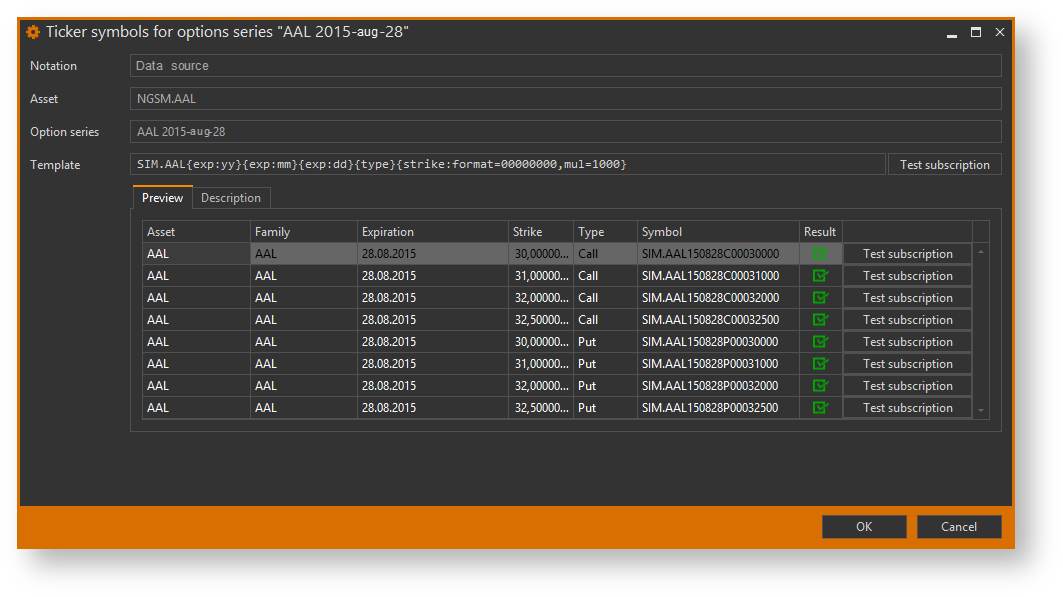Test subscription for SIM.AAL150828C00030000 row
Viewport: 1063px width, 597px height.
click(907, 253)
